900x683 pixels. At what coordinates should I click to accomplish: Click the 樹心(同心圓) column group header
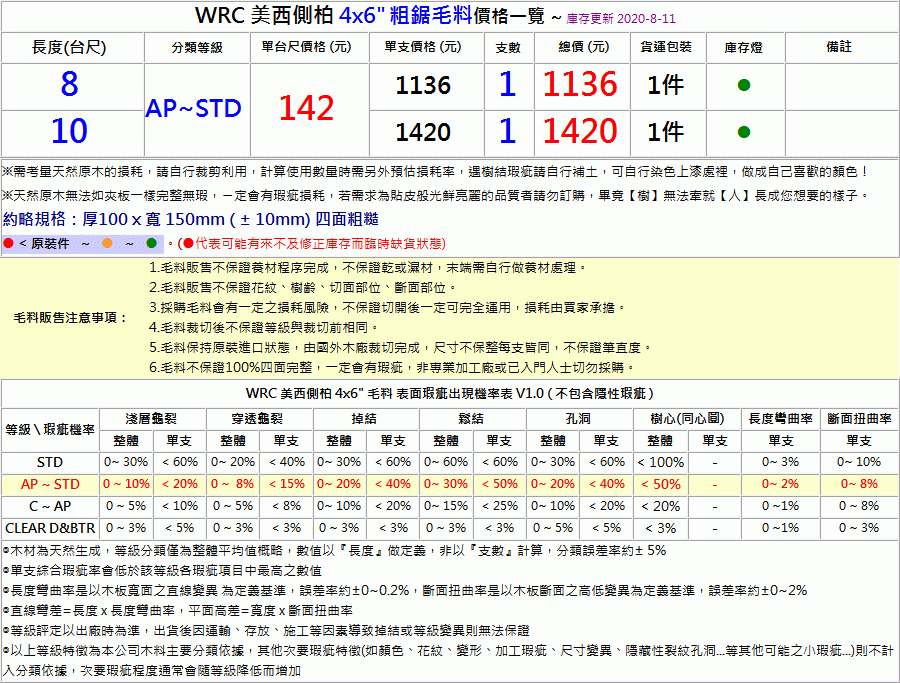pos(687,419)
